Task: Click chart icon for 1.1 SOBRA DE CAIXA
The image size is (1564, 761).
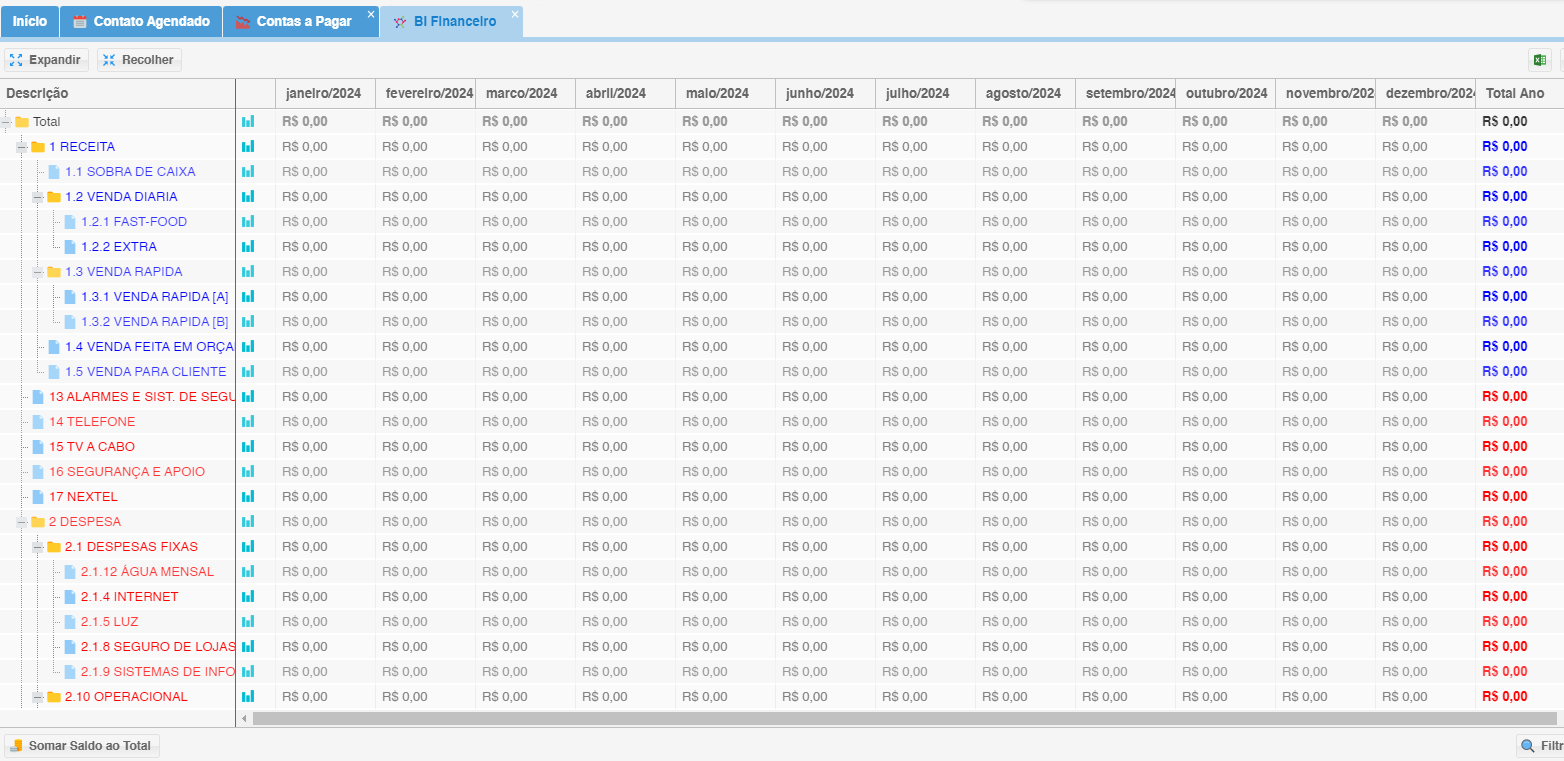Action: [x=248, y=171]
